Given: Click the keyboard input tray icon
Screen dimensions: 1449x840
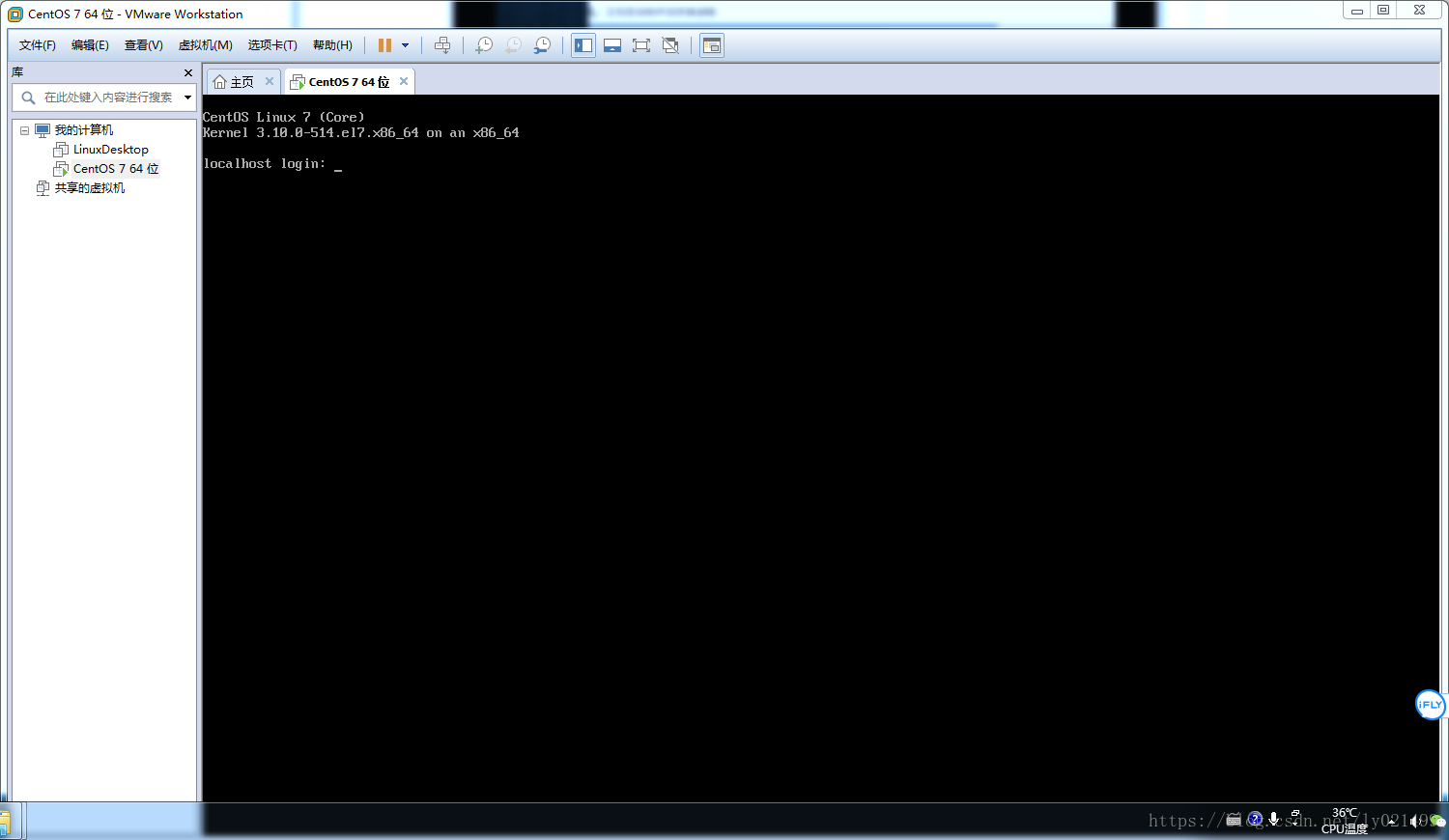Looking at the screenshot, I should tap(1234, 820).
